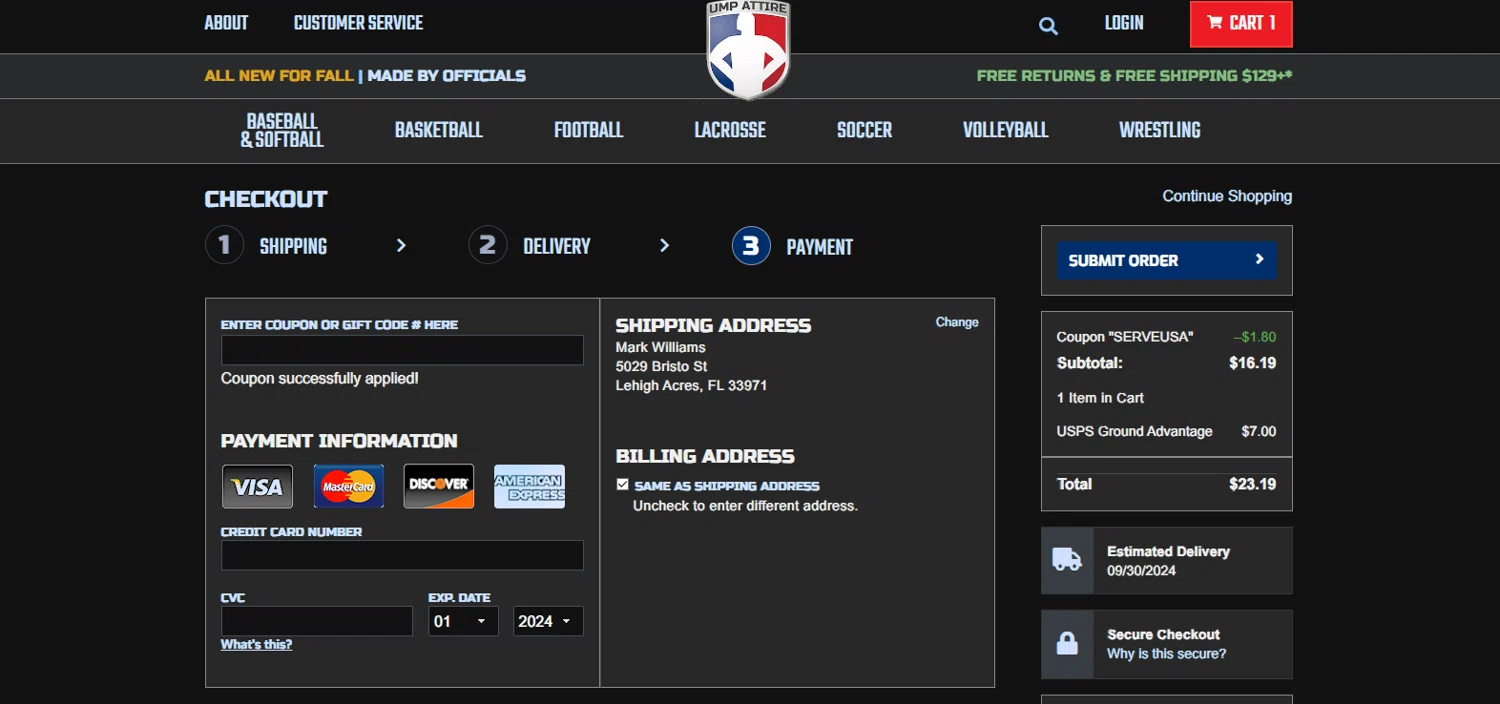This screenshot has width=1500, height=704.
Task: Open the Soccer menu
Action: tap(864, 130)
